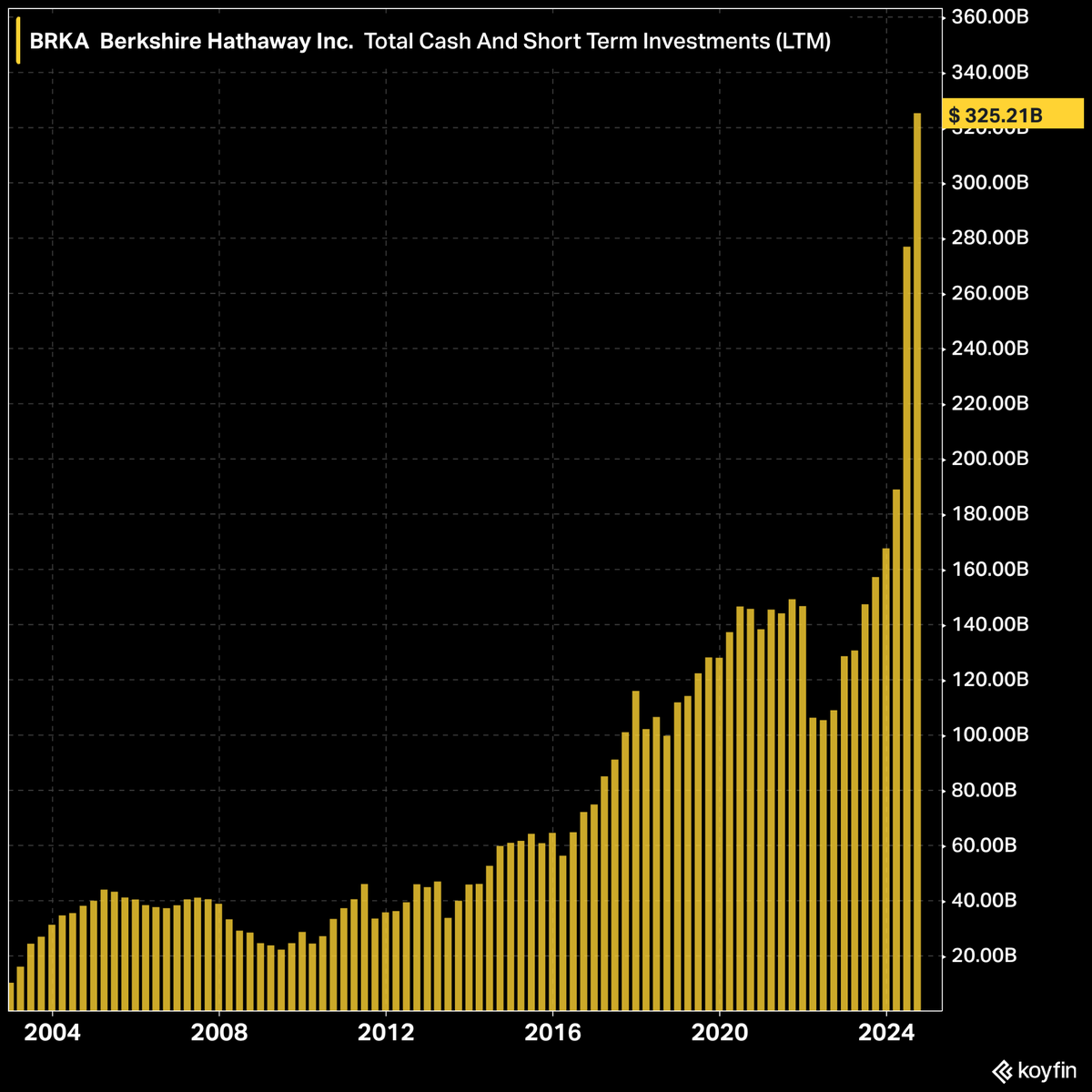Click the 120.00B y-axis label
The width and height of the screenshot is (1092, 1092).
(990, 680)
